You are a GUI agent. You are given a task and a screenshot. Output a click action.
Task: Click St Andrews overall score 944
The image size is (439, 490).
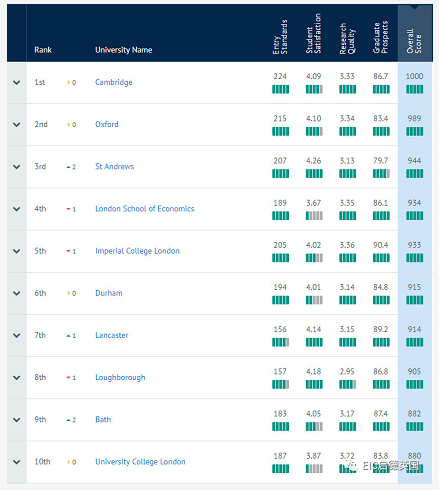[414, 161]
